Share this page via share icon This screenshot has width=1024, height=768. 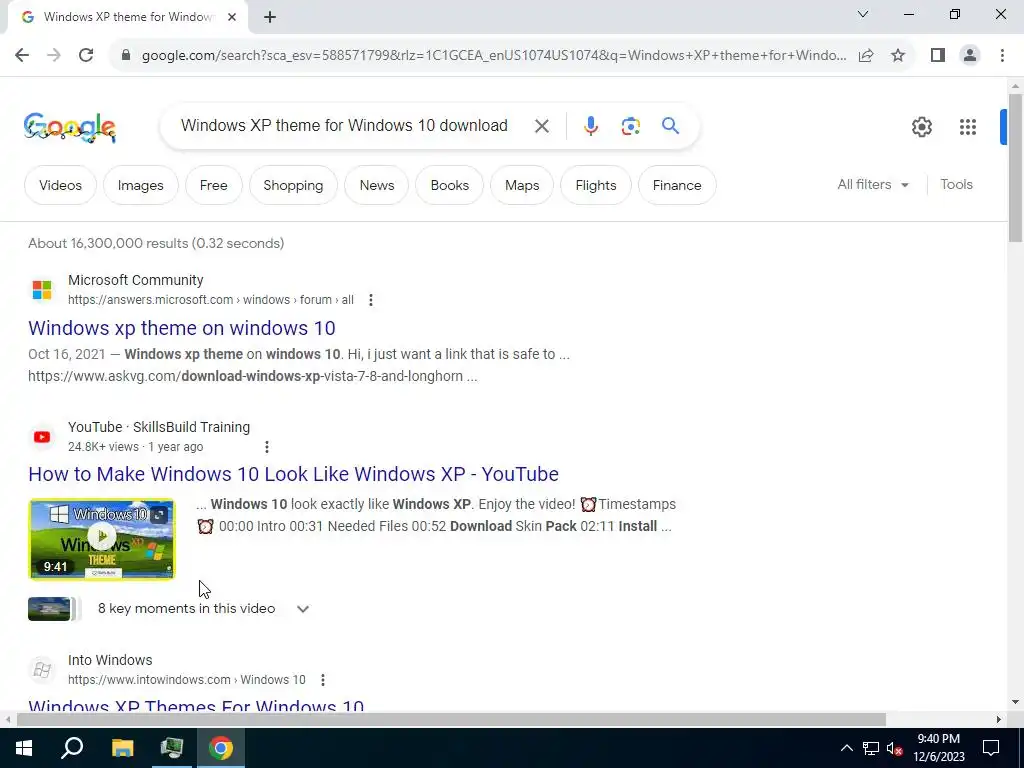coord(866,55)
